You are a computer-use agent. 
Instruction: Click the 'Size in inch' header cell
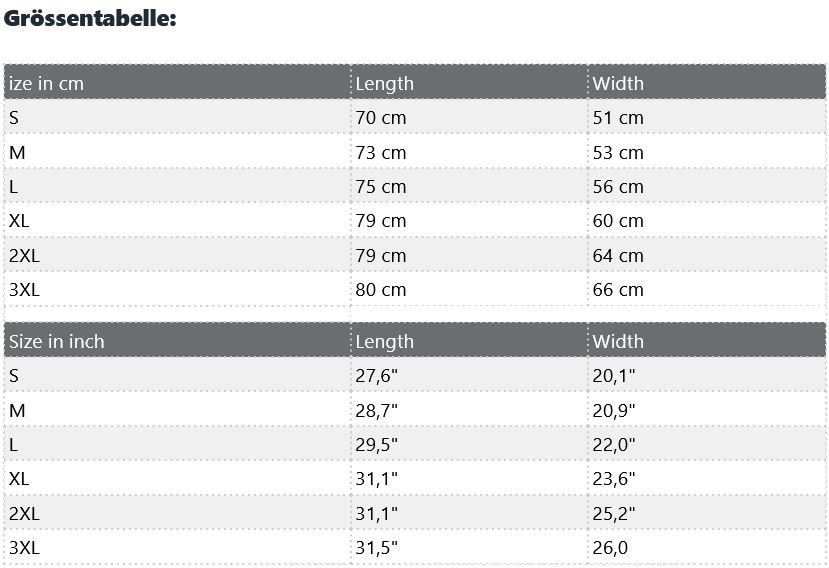57,341
